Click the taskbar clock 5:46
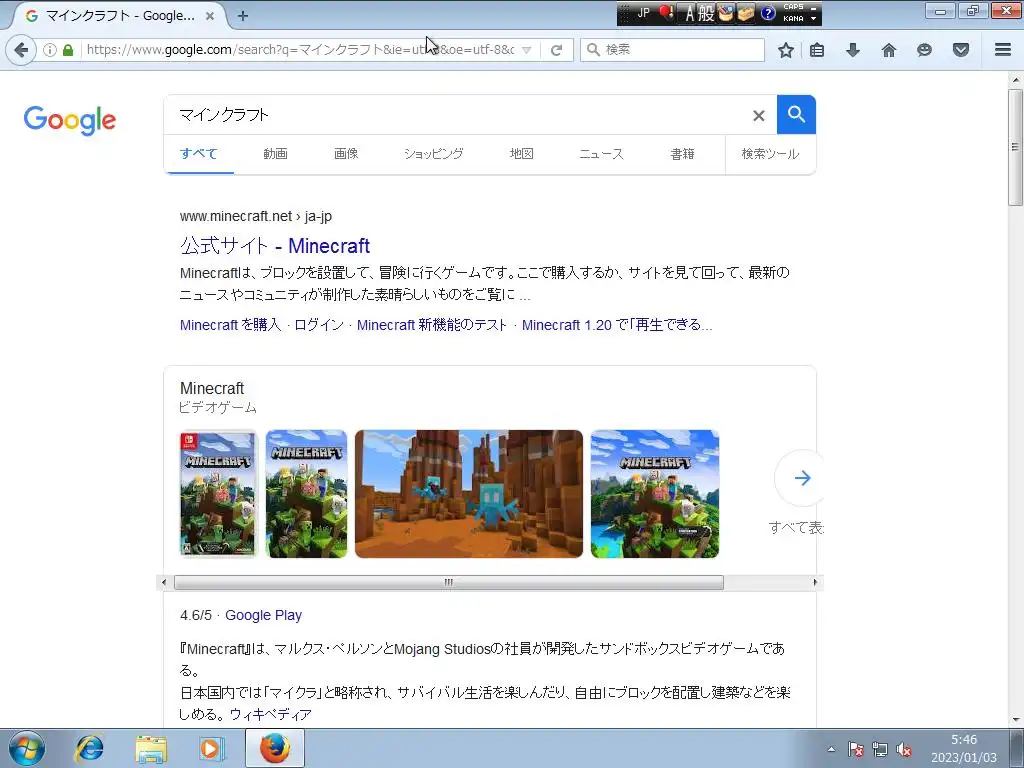Screen dimensions: 1024x768 click(x=964, y=740)
